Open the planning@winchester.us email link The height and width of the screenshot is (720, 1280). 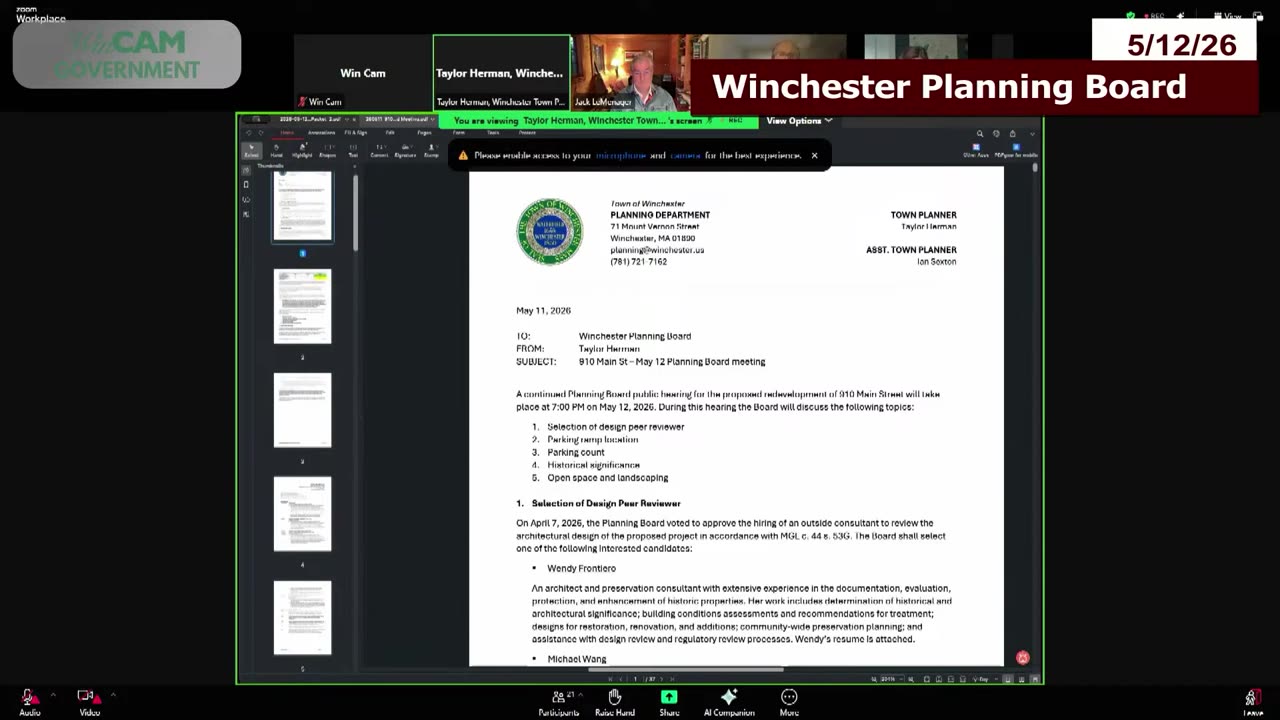(x=657, y=250)
